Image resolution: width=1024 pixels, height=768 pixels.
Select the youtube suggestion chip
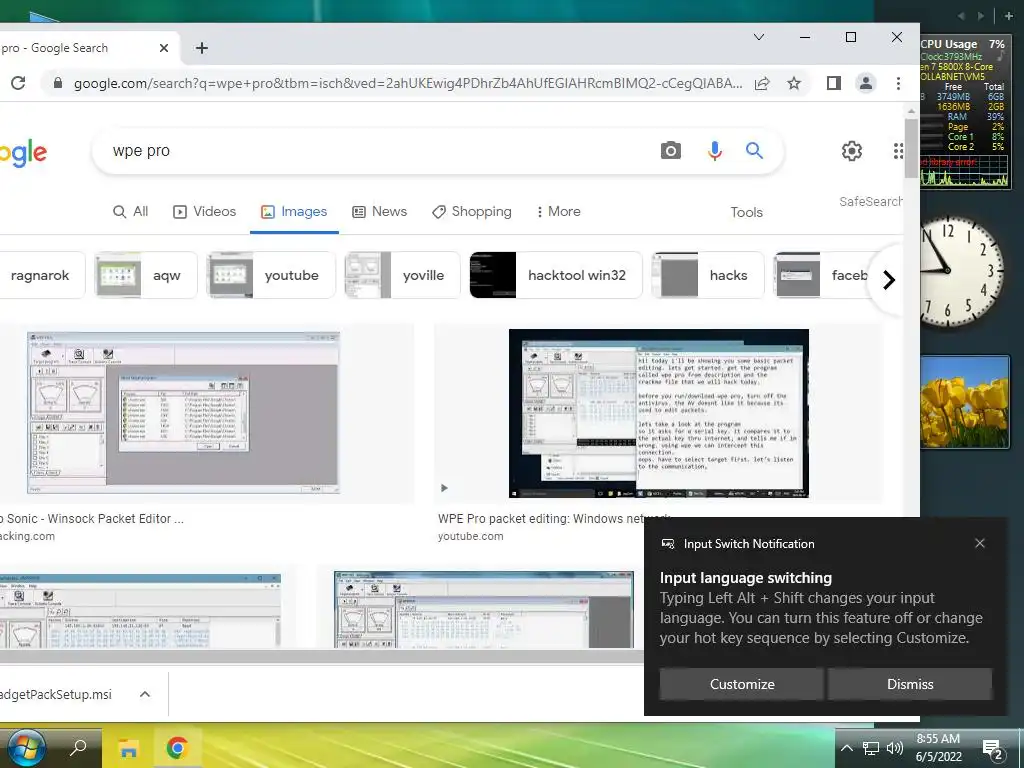click(271, 275)
